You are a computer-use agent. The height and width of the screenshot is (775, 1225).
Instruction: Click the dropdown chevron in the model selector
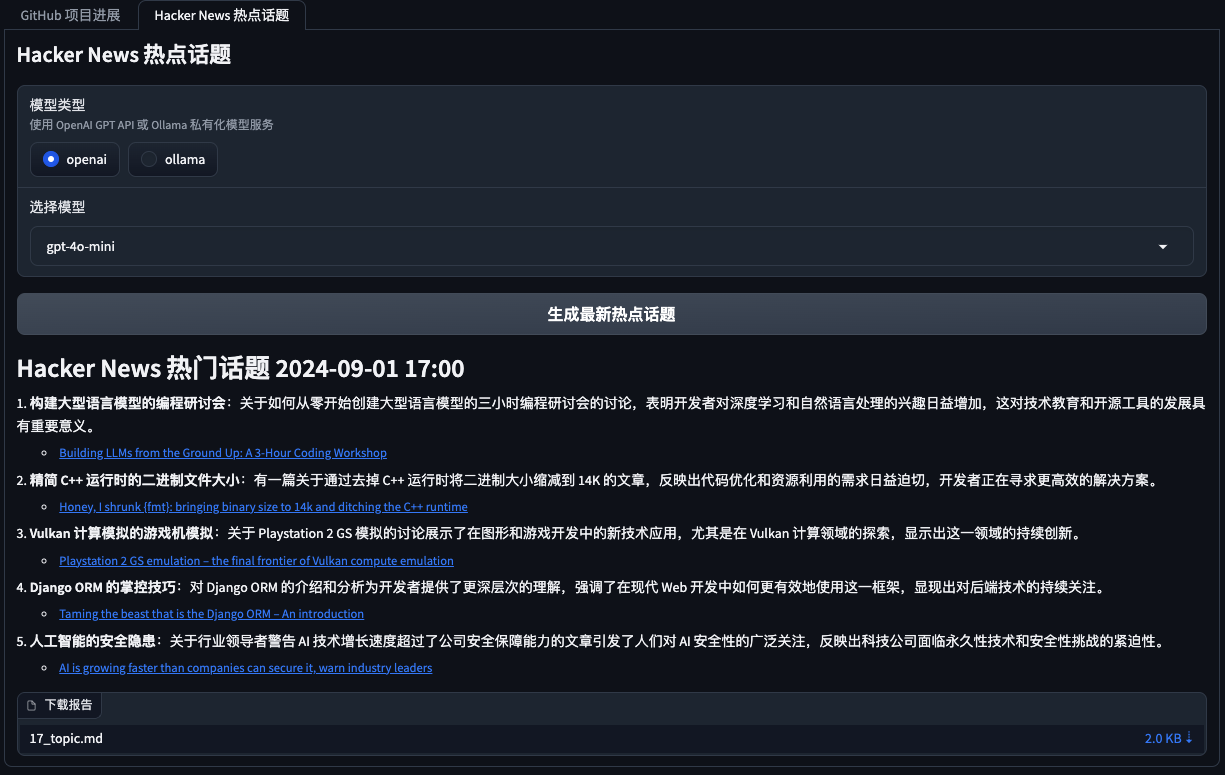tap(1163, 246)
